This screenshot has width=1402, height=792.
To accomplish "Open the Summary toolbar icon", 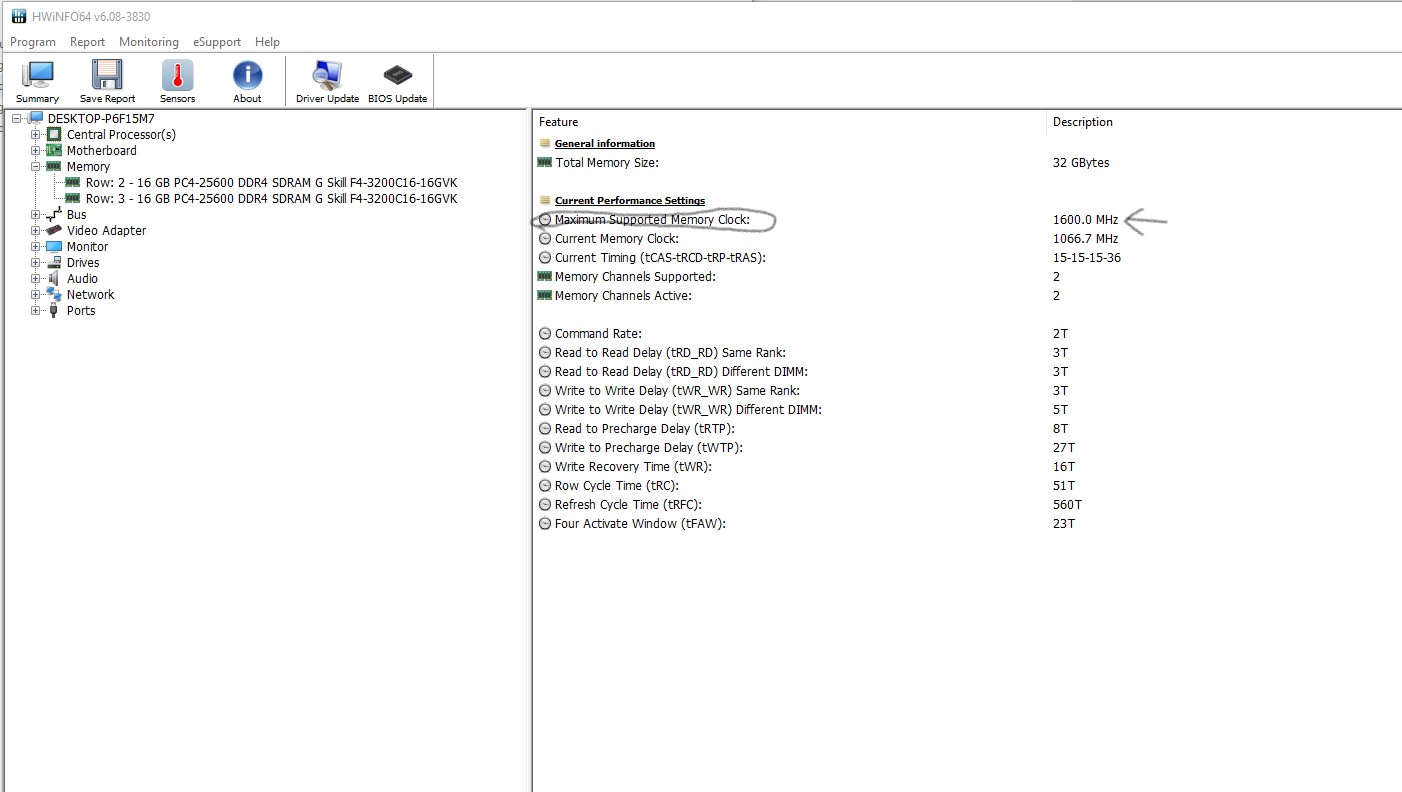I will tap(38, 76).
